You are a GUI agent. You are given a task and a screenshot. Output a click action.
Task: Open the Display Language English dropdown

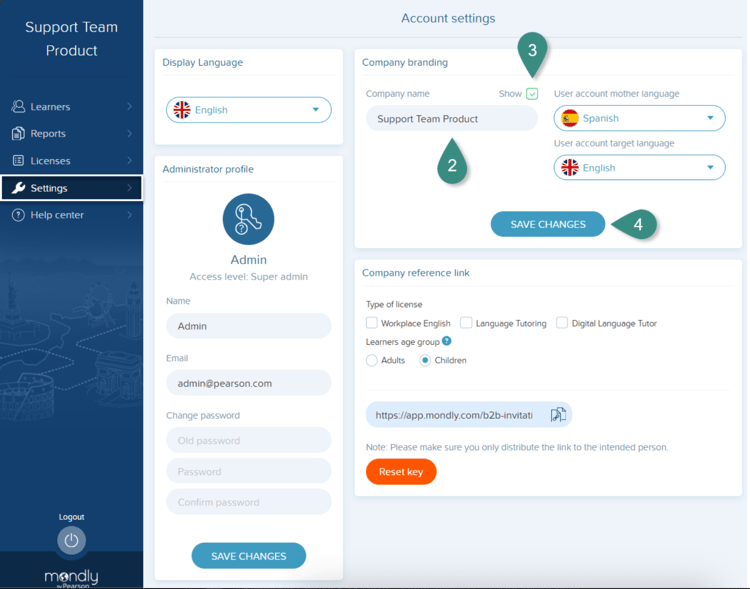pos(248,110)
